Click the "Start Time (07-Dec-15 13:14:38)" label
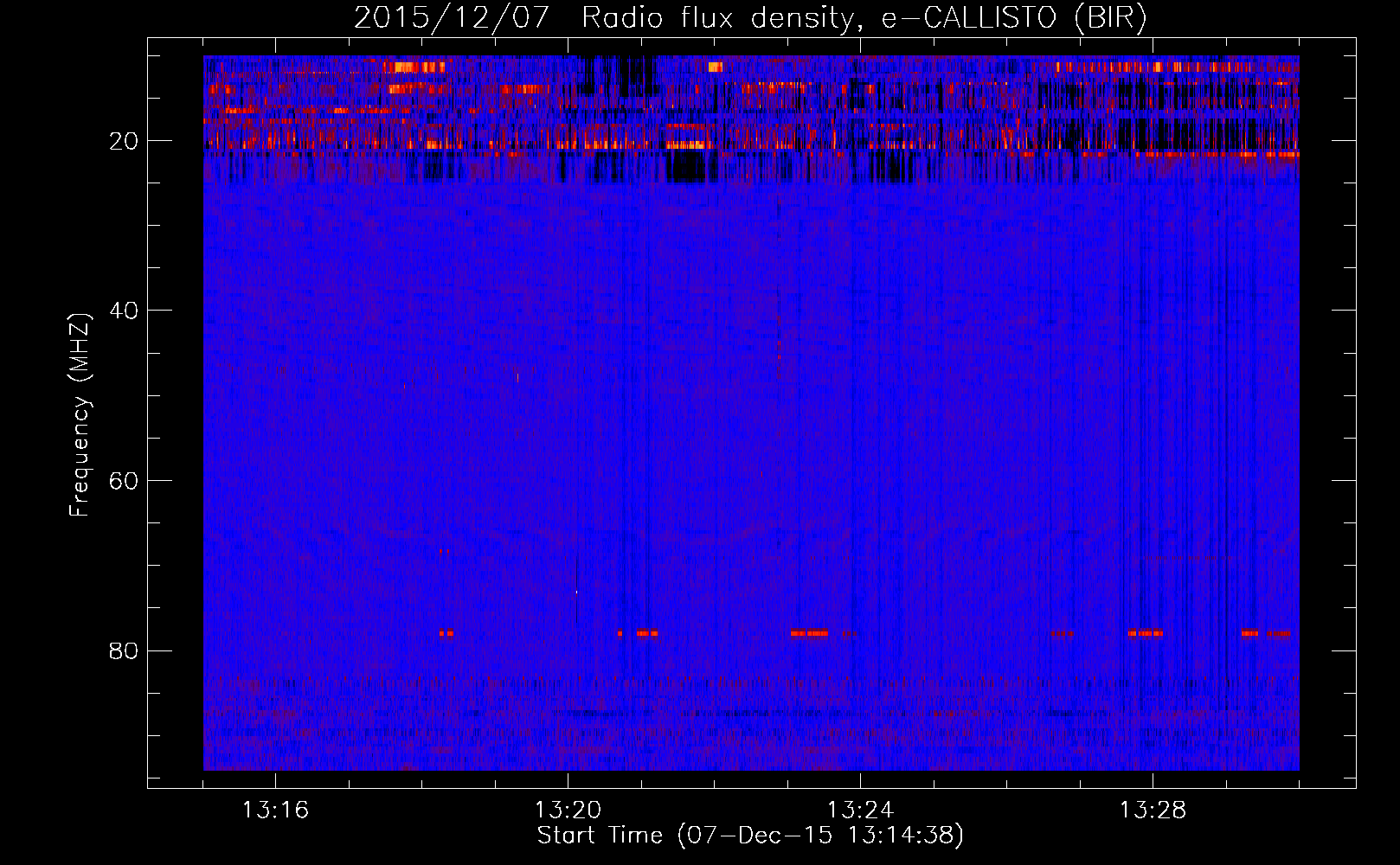 click(x=750, y=836)
